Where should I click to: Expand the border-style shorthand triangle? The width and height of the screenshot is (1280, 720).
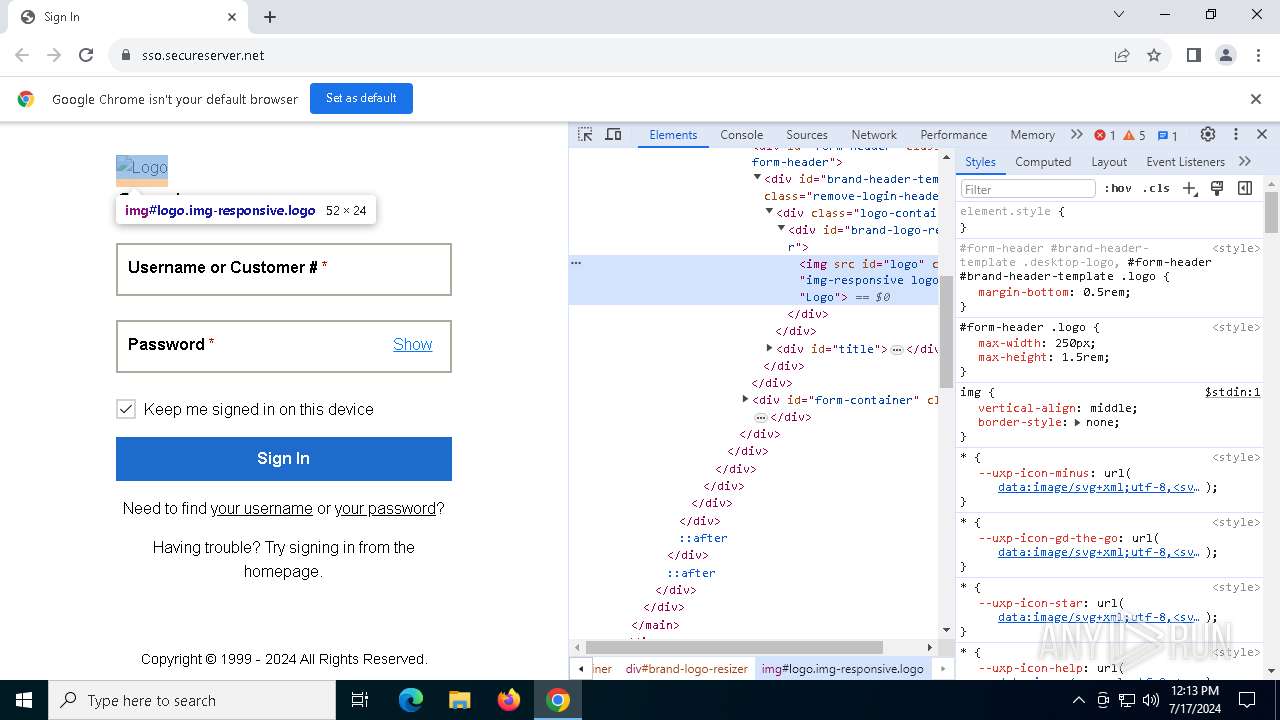(x=1078, y=423)
